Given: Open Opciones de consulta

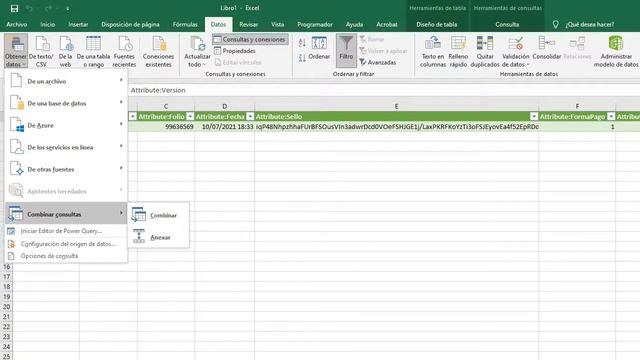Looking at the screenshot, I should tap(66, 256).
